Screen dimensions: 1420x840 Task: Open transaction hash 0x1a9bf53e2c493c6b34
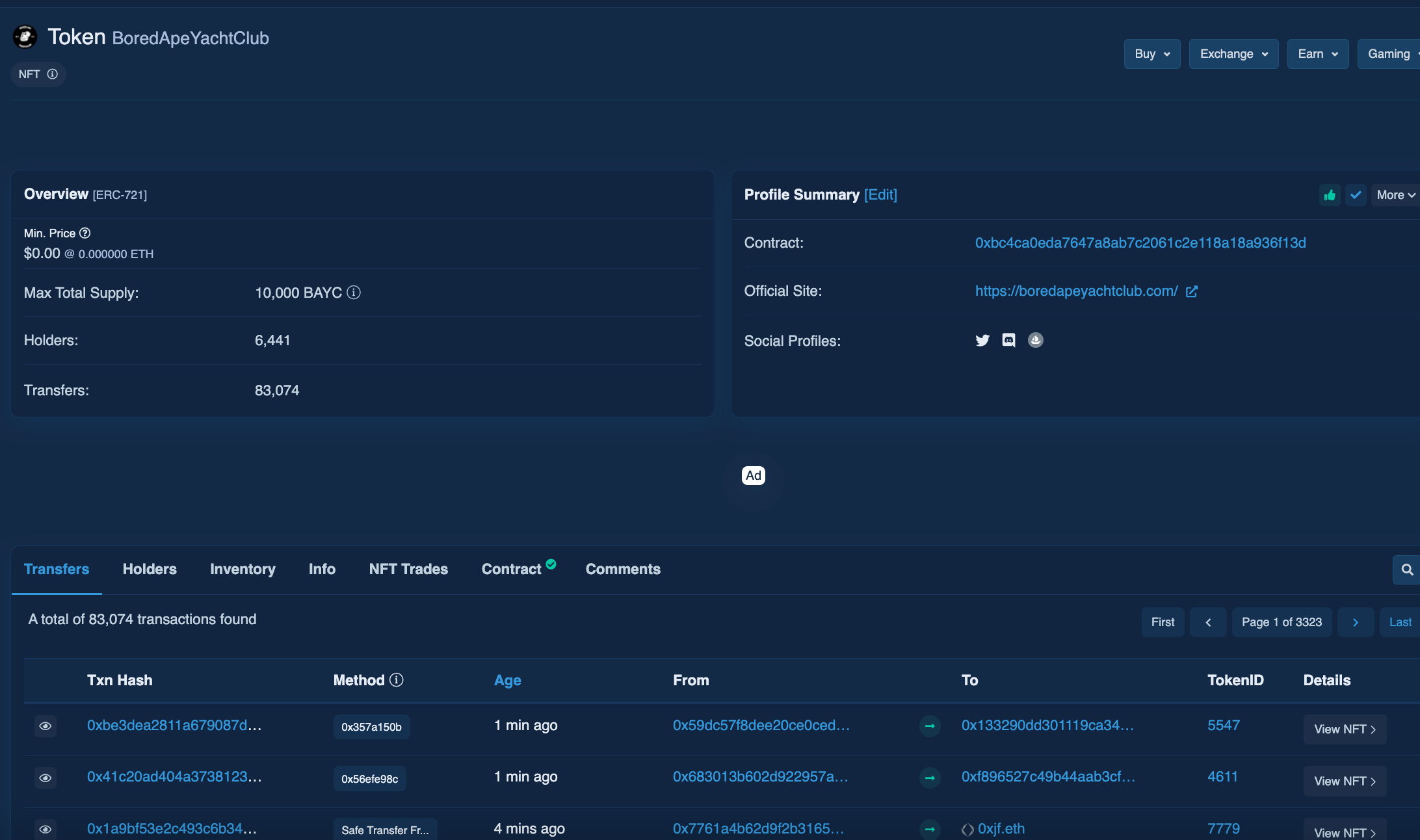172,828
